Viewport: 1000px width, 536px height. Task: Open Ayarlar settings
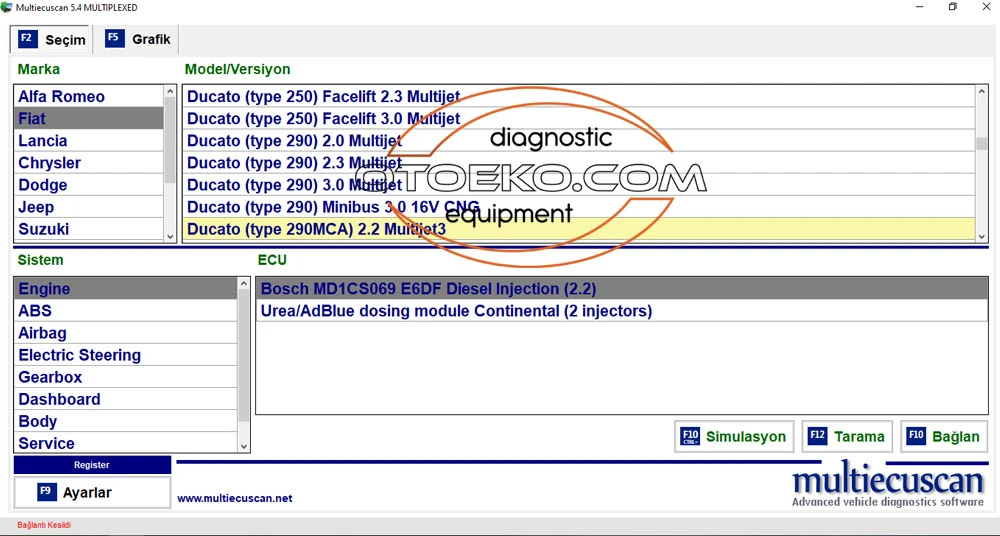pos(92,493)
